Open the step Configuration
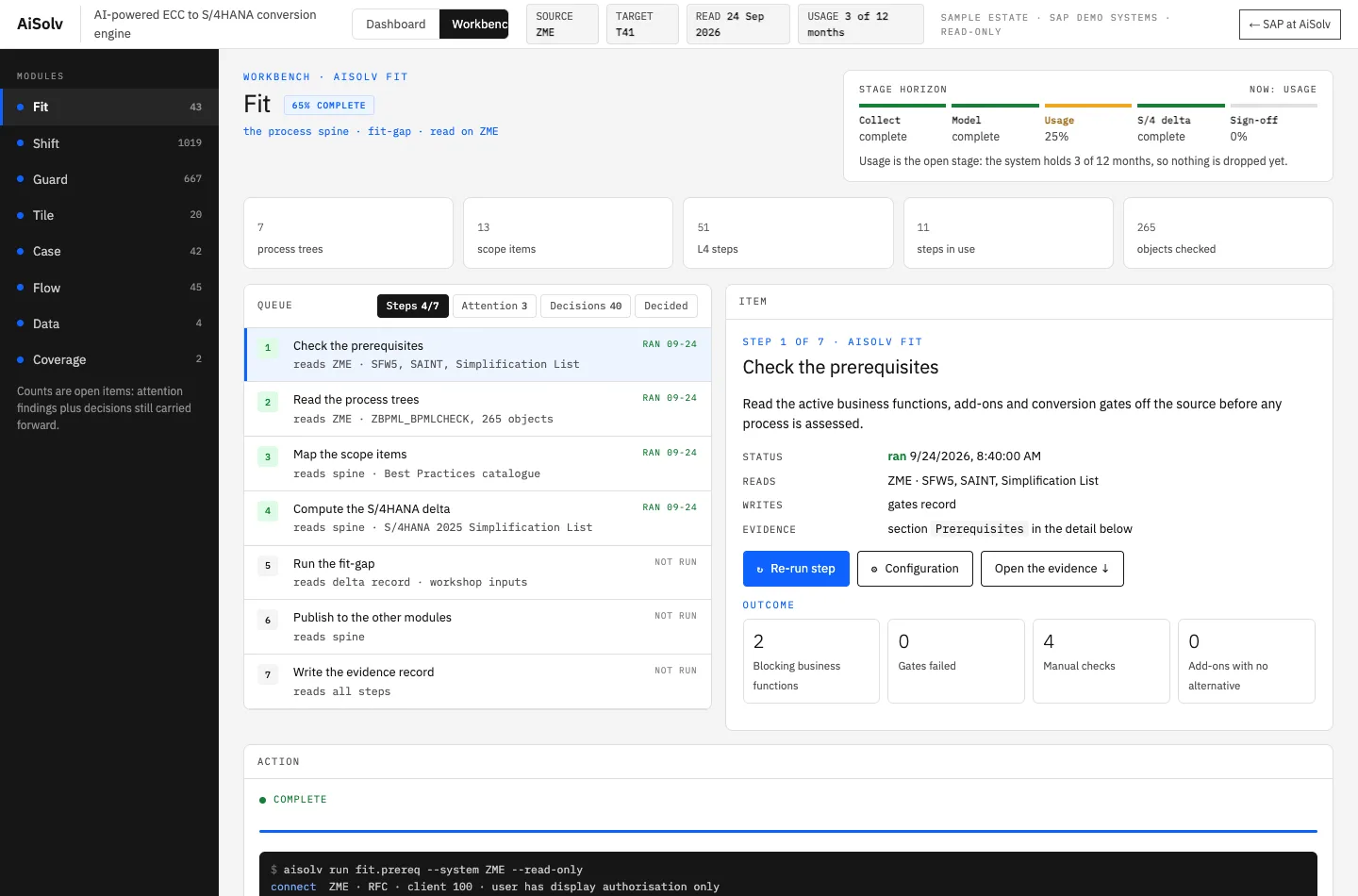Screen dimensions: 1358x896 click(915, 569)
